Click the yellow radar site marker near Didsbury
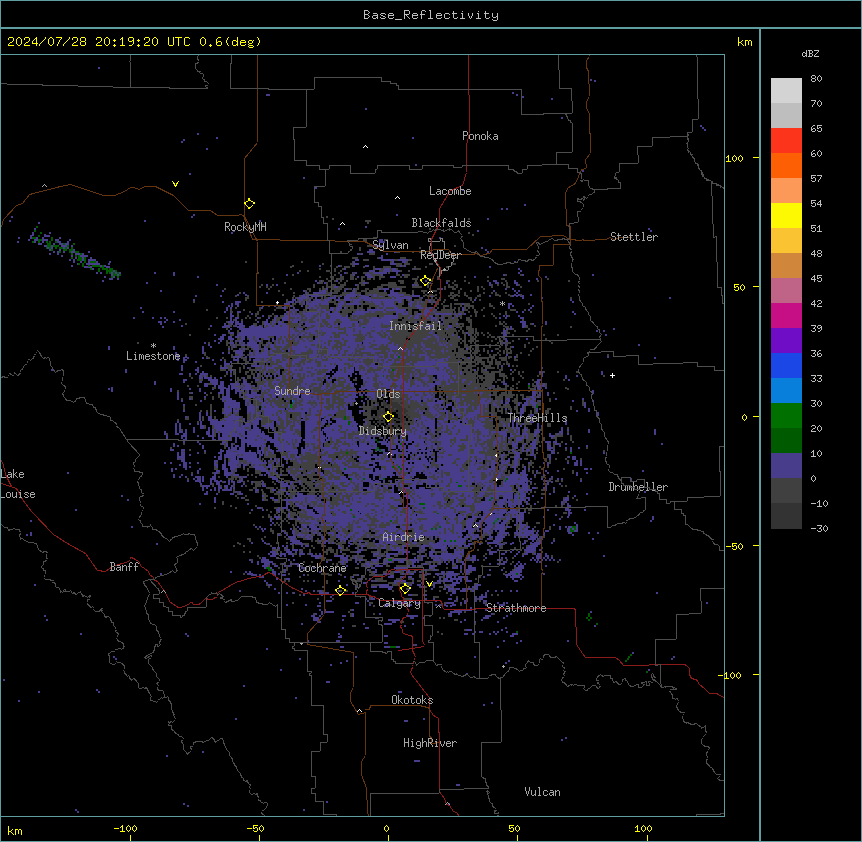Screen dimensions: 862x842 click(x=388, y=416)
